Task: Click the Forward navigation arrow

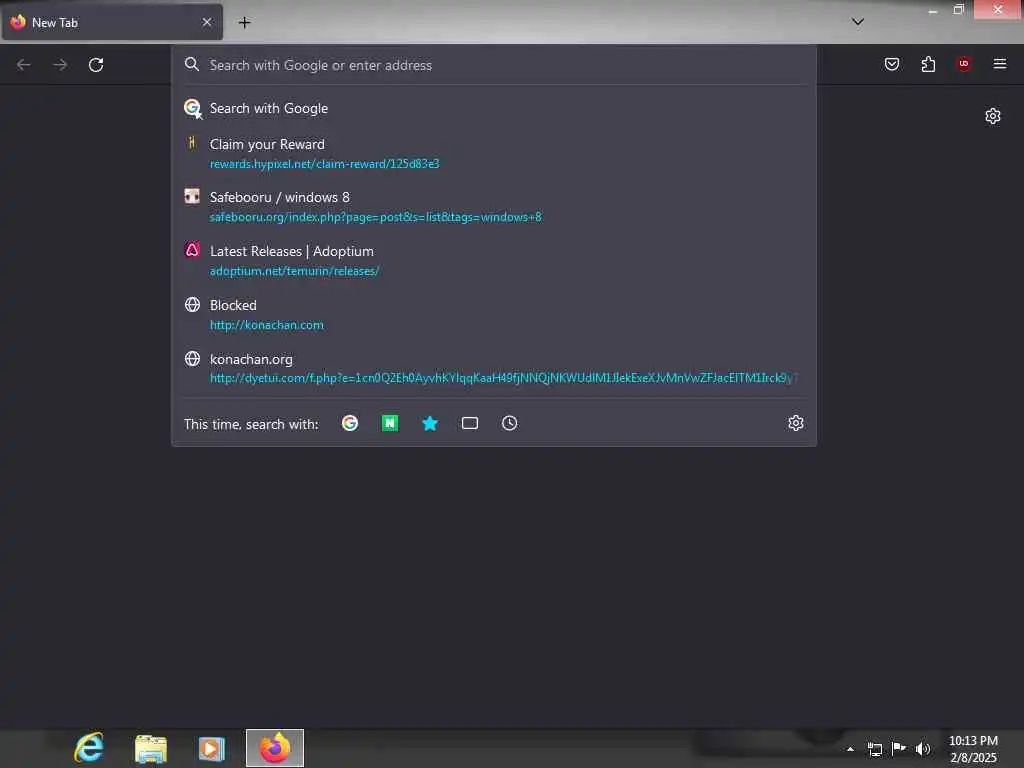Action: coord(60,65)
